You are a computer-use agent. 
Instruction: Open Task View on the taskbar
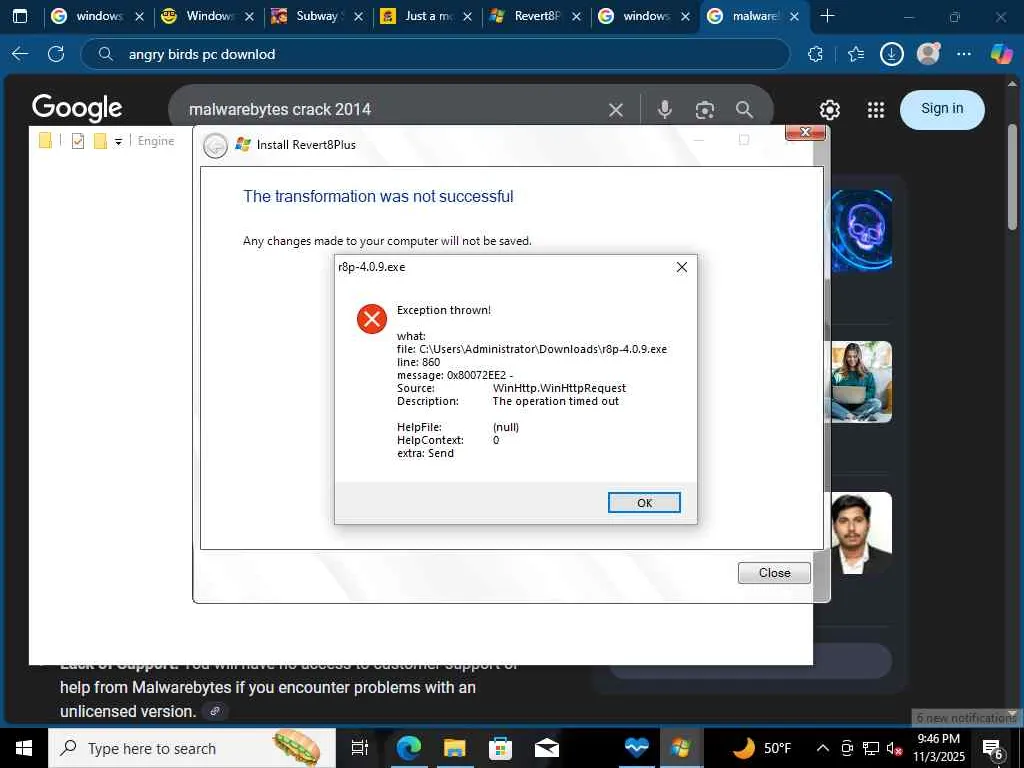point(360,748)
